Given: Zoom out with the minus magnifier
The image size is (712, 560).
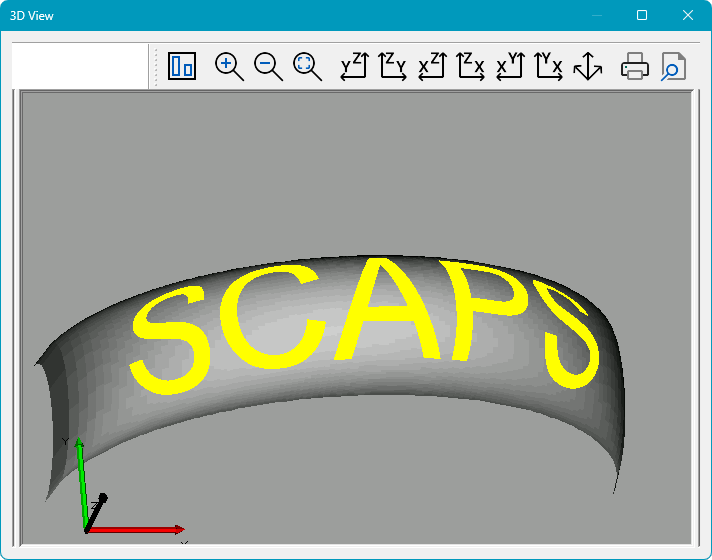Looking at the screenshot, I should tap(268, 66).
